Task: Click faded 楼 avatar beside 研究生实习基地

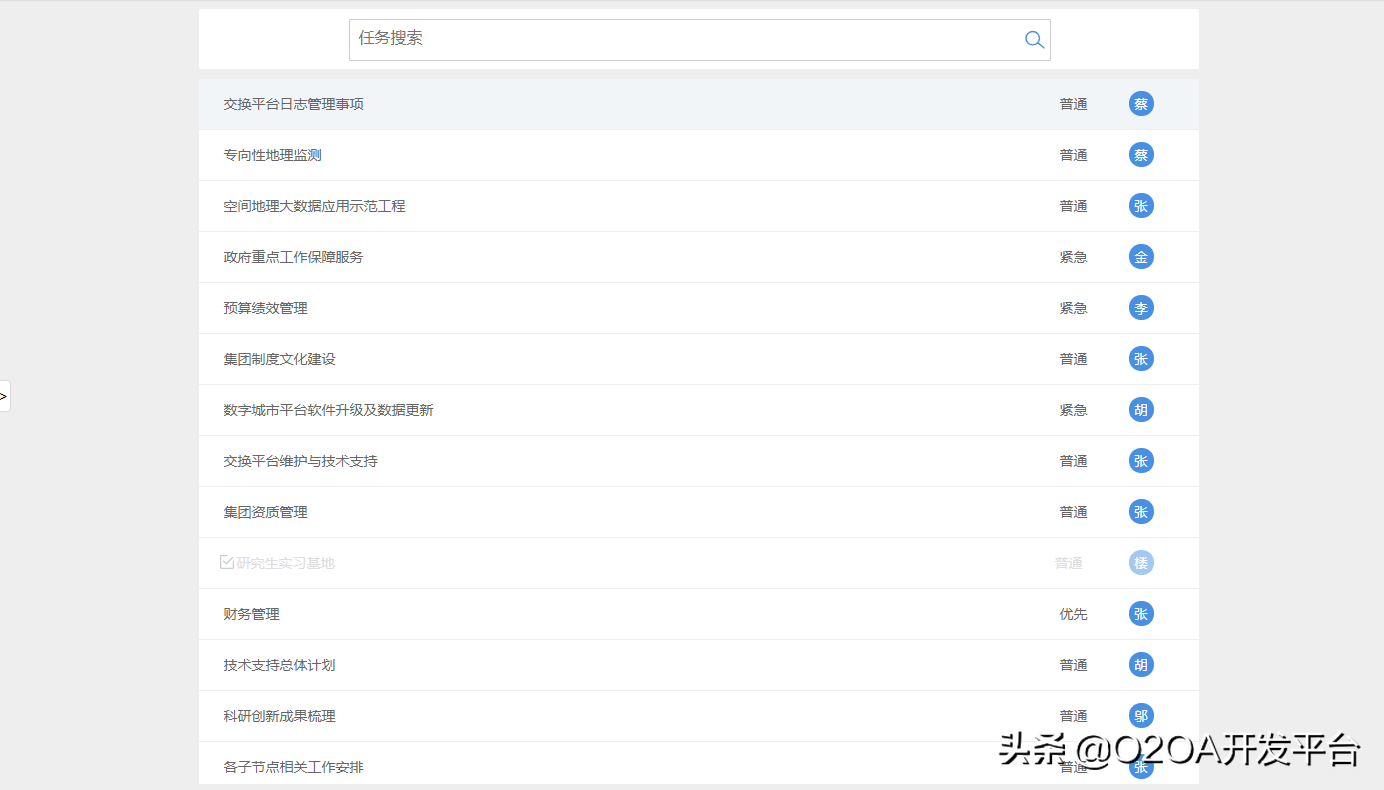Action: (1141, 562)
